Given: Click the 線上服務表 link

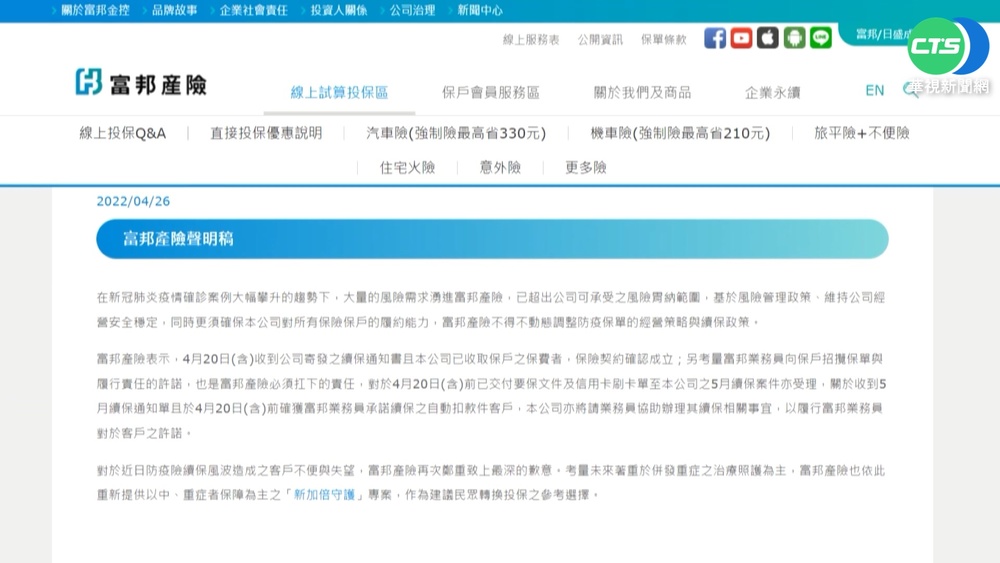Looking at the screenshot, I should 531,40.
